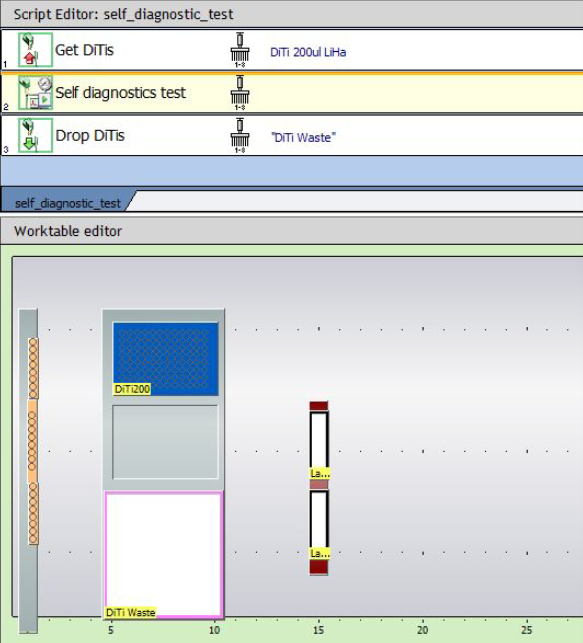Select the Get DiTis script line
The image size is (583, 643).
pos(292,50)
